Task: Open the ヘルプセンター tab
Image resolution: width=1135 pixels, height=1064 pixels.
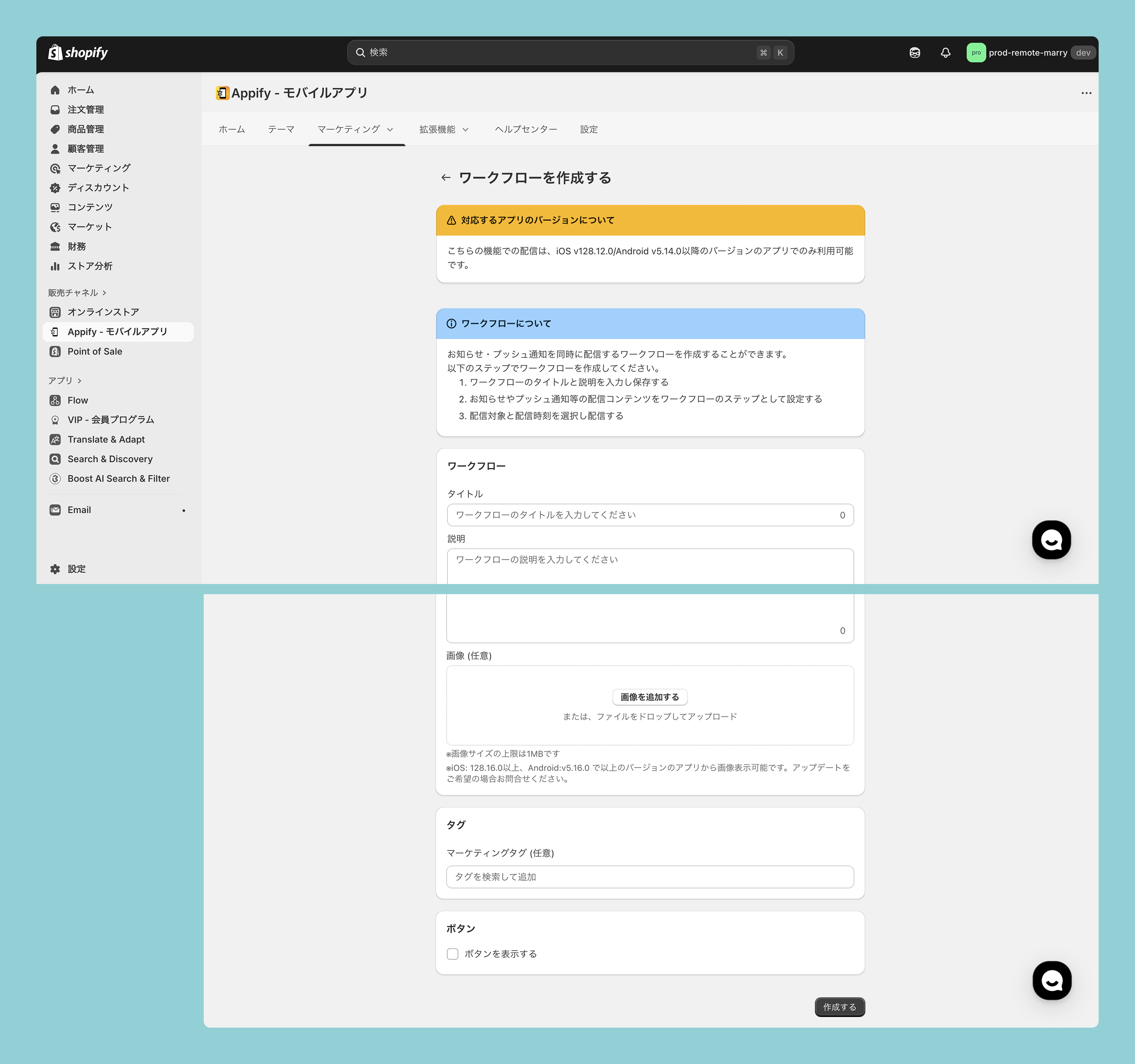Action: (526, 129)
